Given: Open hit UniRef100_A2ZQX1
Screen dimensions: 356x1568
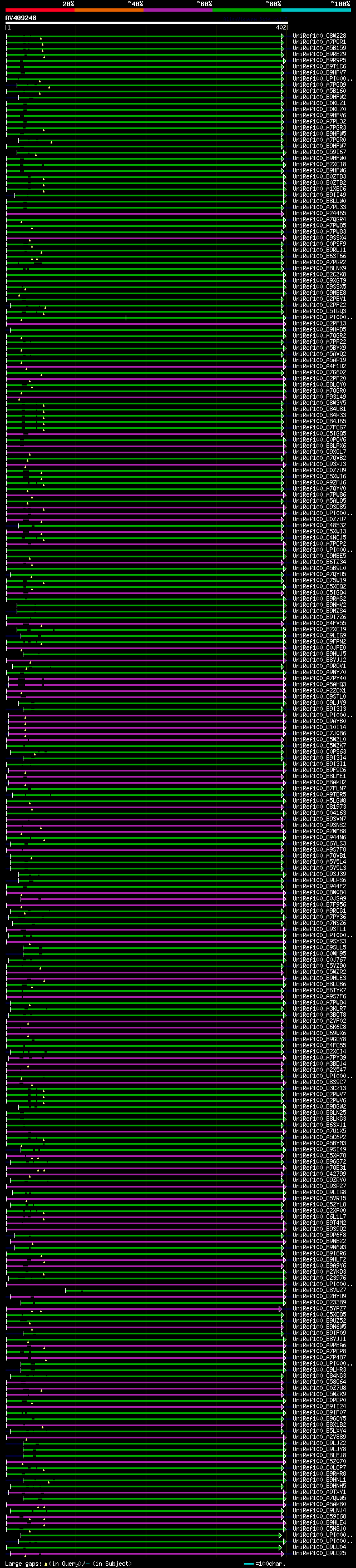Looking at the screenshot, I should (319, 690).
